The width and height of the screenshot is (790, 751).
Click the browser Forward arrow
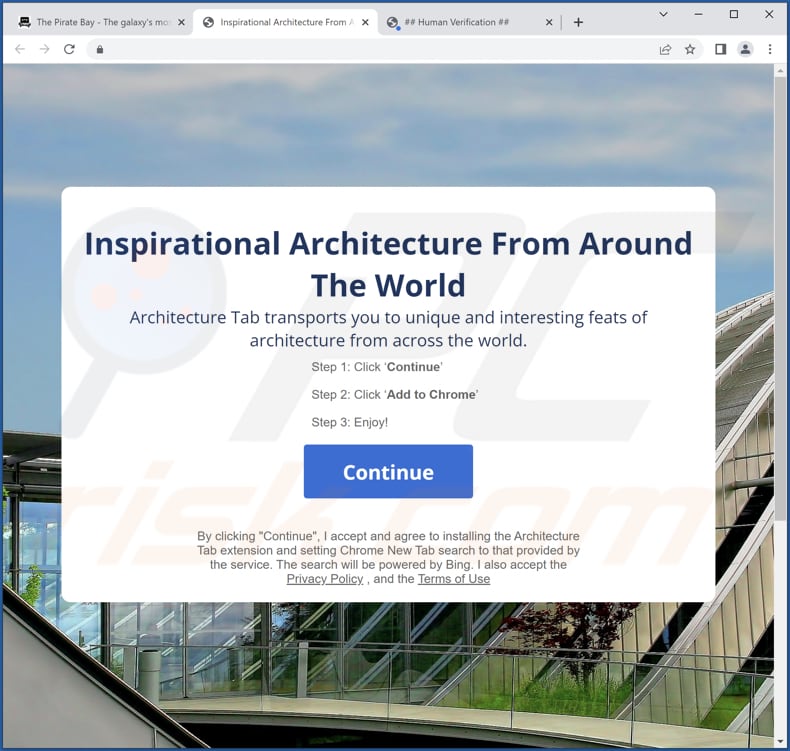pos(44,49)
